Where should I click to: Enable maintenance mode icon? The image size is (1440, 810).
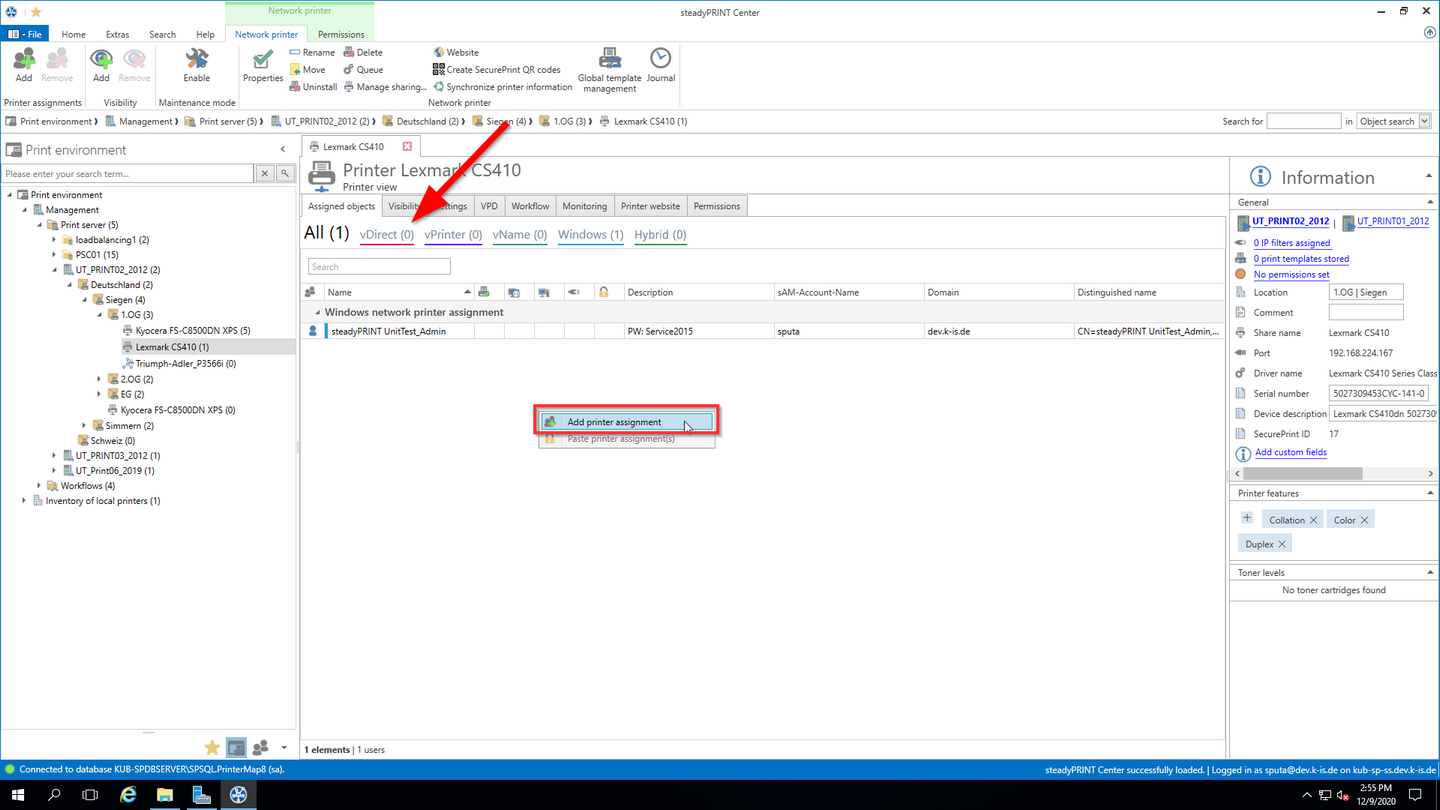click(197, 65)
